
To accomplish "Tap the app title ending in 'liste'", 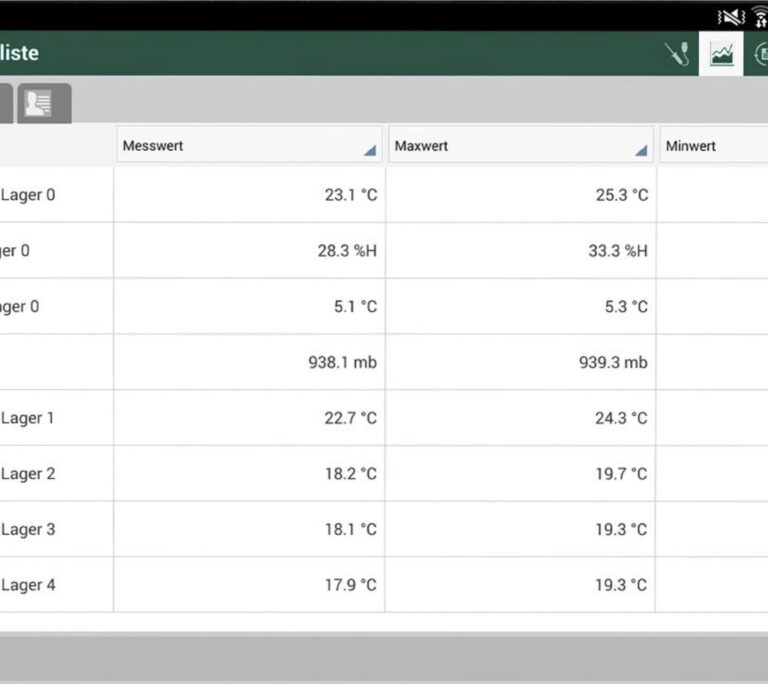I will point(20,53).
